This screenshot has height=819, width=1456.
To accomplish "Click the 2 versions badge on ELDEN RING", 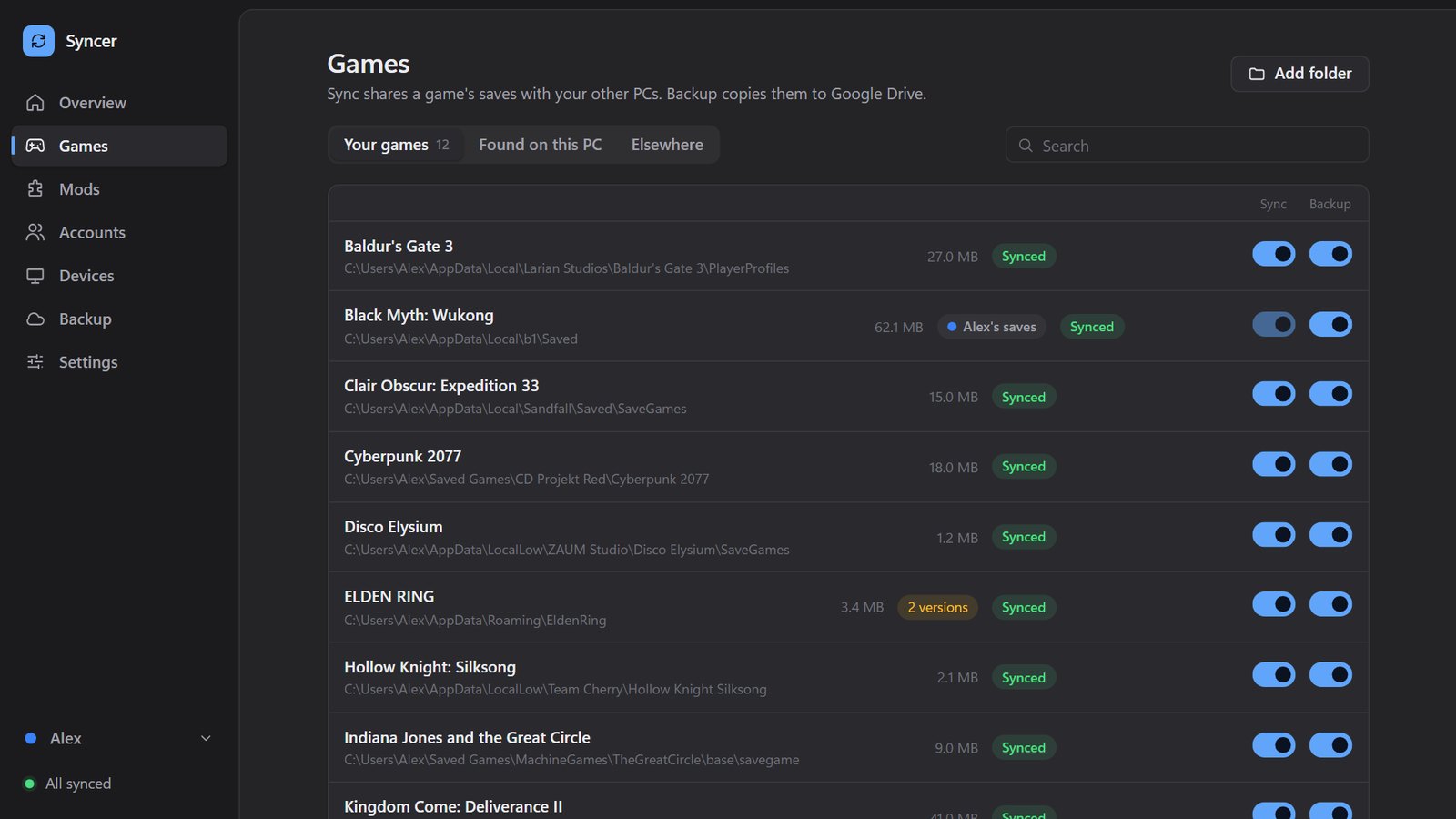I will coord(937,607).
